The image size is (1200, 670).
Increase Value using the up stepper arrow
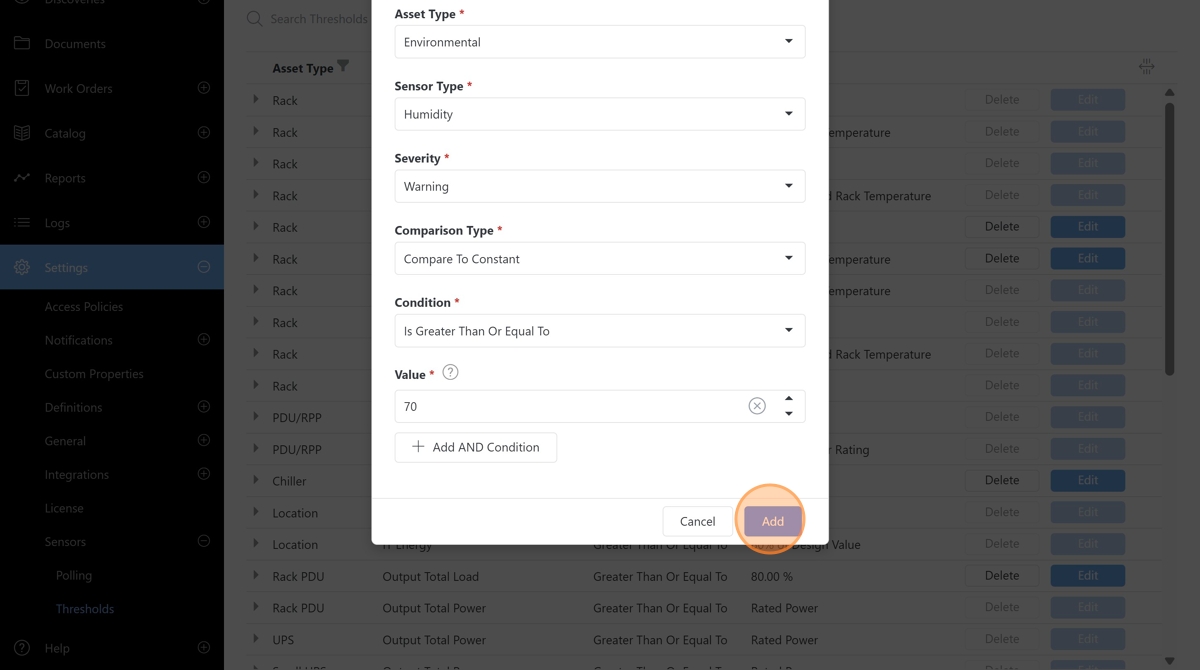[789, 399]
